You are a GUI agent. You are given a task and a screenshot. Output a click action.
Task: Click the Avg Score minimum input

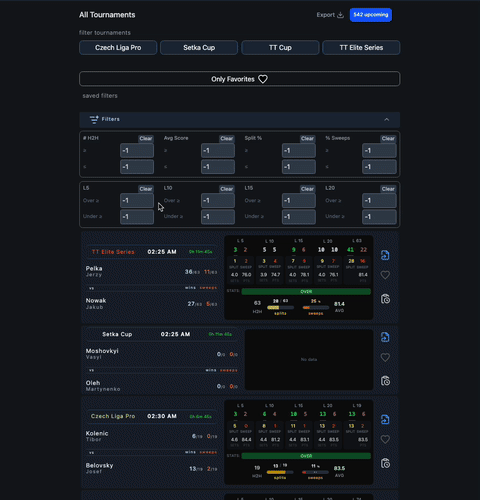click(218, 151)
